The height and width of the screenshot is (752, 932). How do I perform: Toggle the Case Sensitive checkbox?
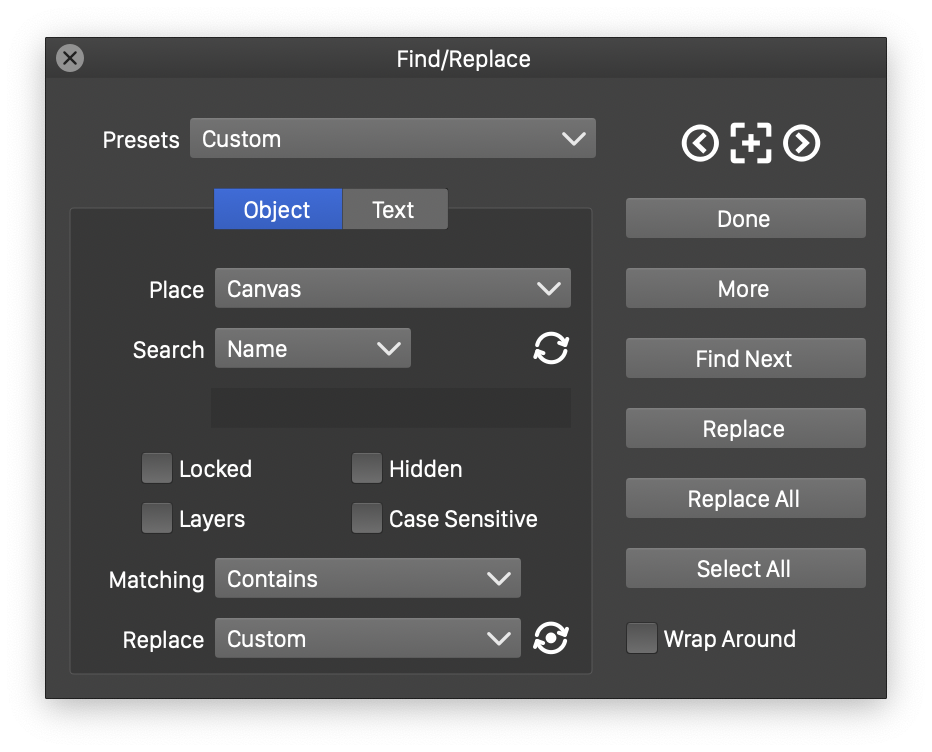(x=367, y=518)
